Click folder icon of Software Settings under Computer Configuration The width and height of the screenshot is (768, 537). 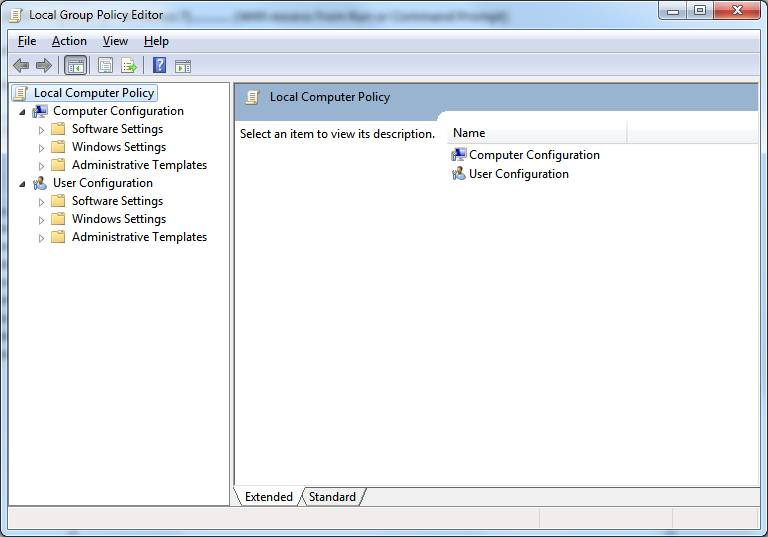coord(58,129)
